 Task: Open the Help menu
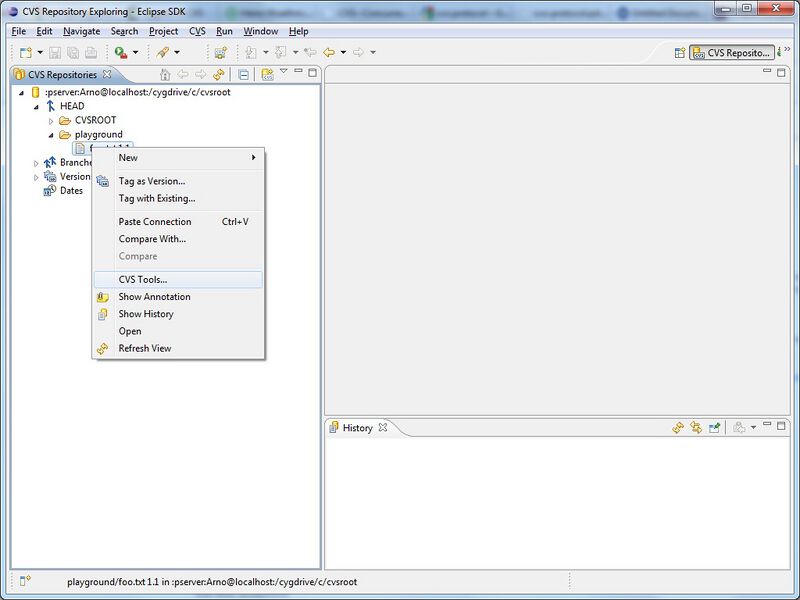[x=298, y=31]
